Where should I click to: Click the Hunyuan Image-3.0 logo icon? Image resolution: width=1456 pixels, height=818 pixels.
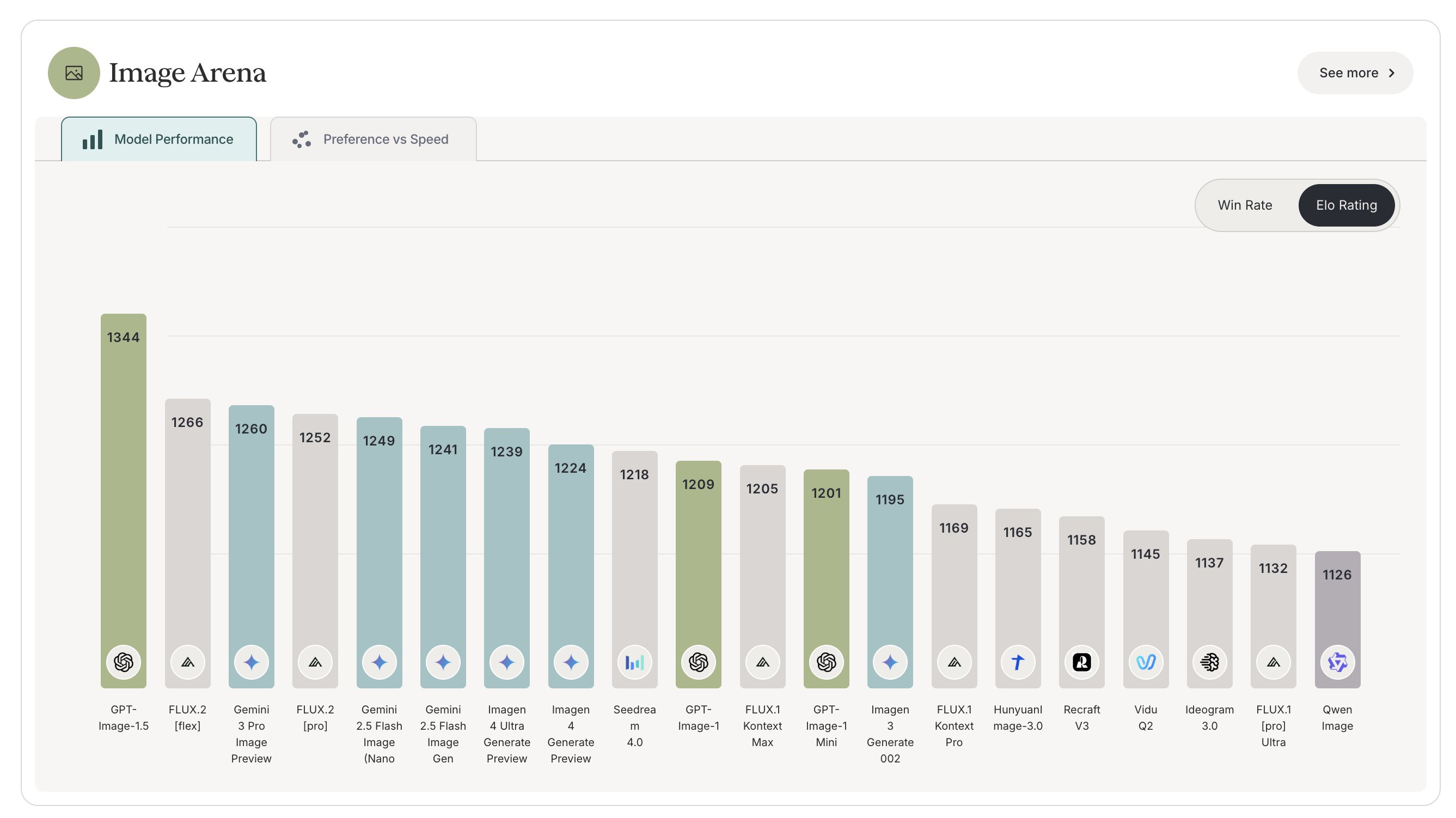1017,662
